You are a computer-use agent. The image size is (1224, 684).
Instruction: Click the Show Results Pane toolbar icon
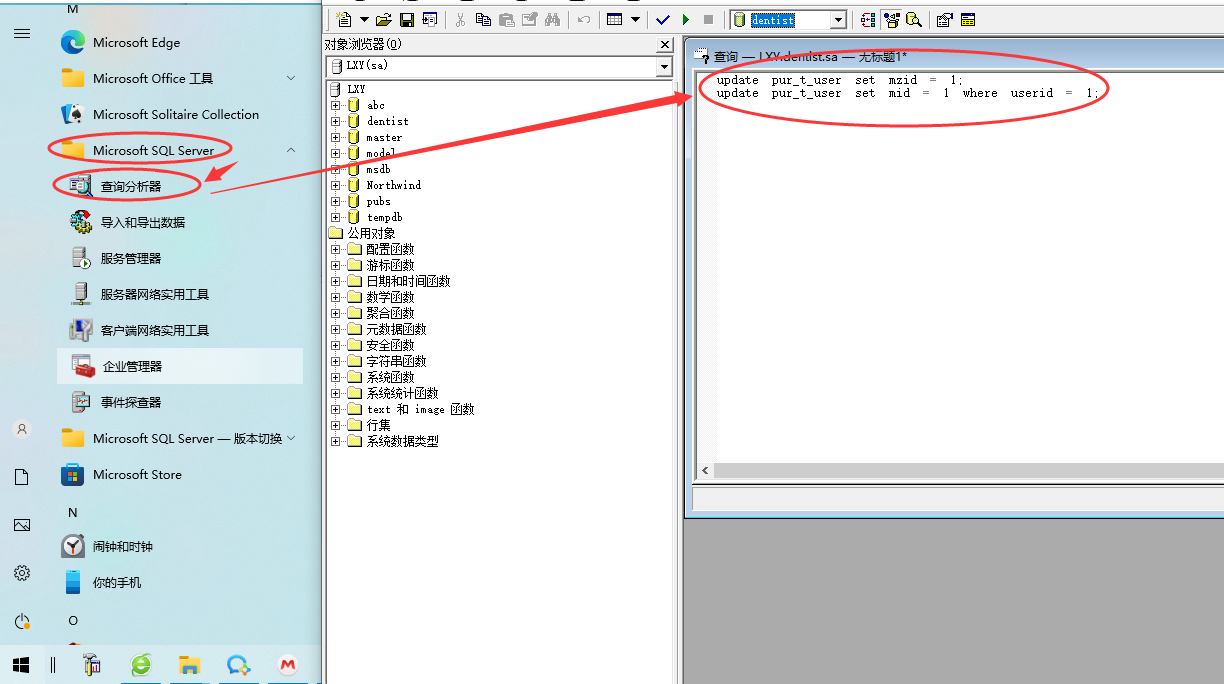(968, 20)
